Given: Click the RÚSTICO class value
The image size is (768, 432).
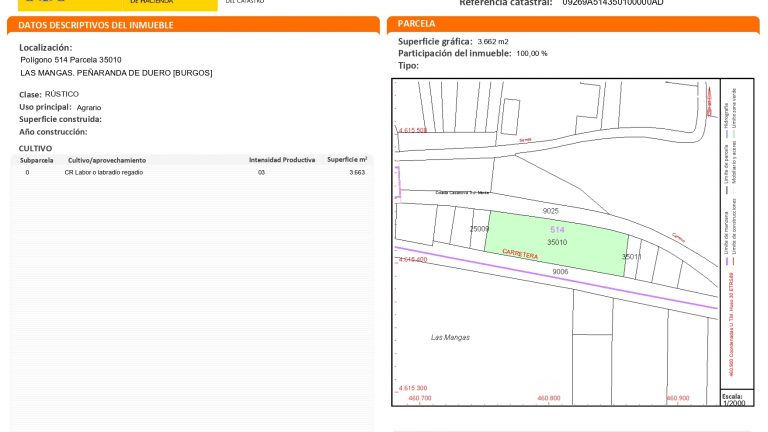Looking at the screenshot, I should coord(62,94).
